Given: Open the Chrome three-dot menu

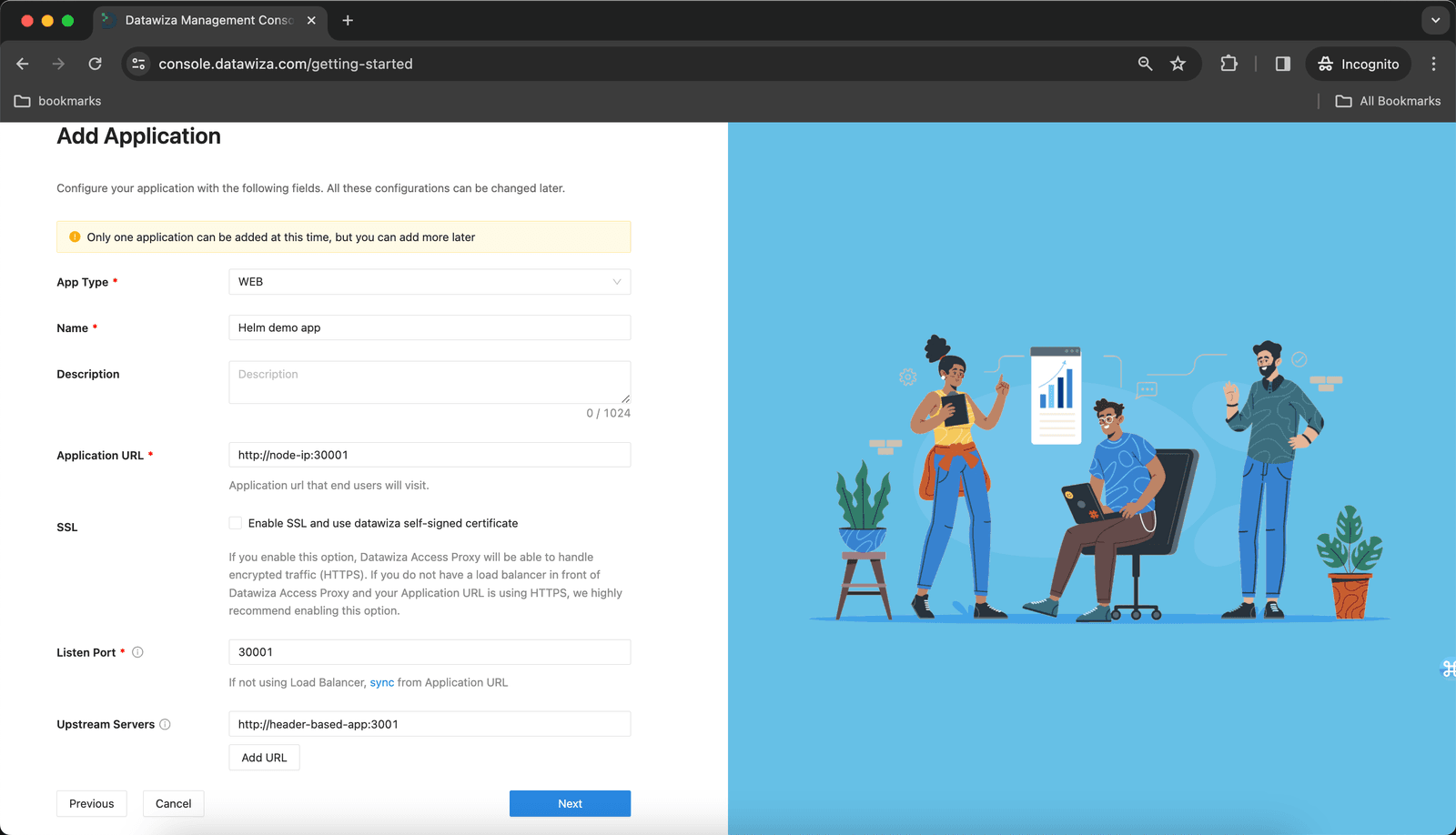Looking at the screenshot, I should [1433, 64].
